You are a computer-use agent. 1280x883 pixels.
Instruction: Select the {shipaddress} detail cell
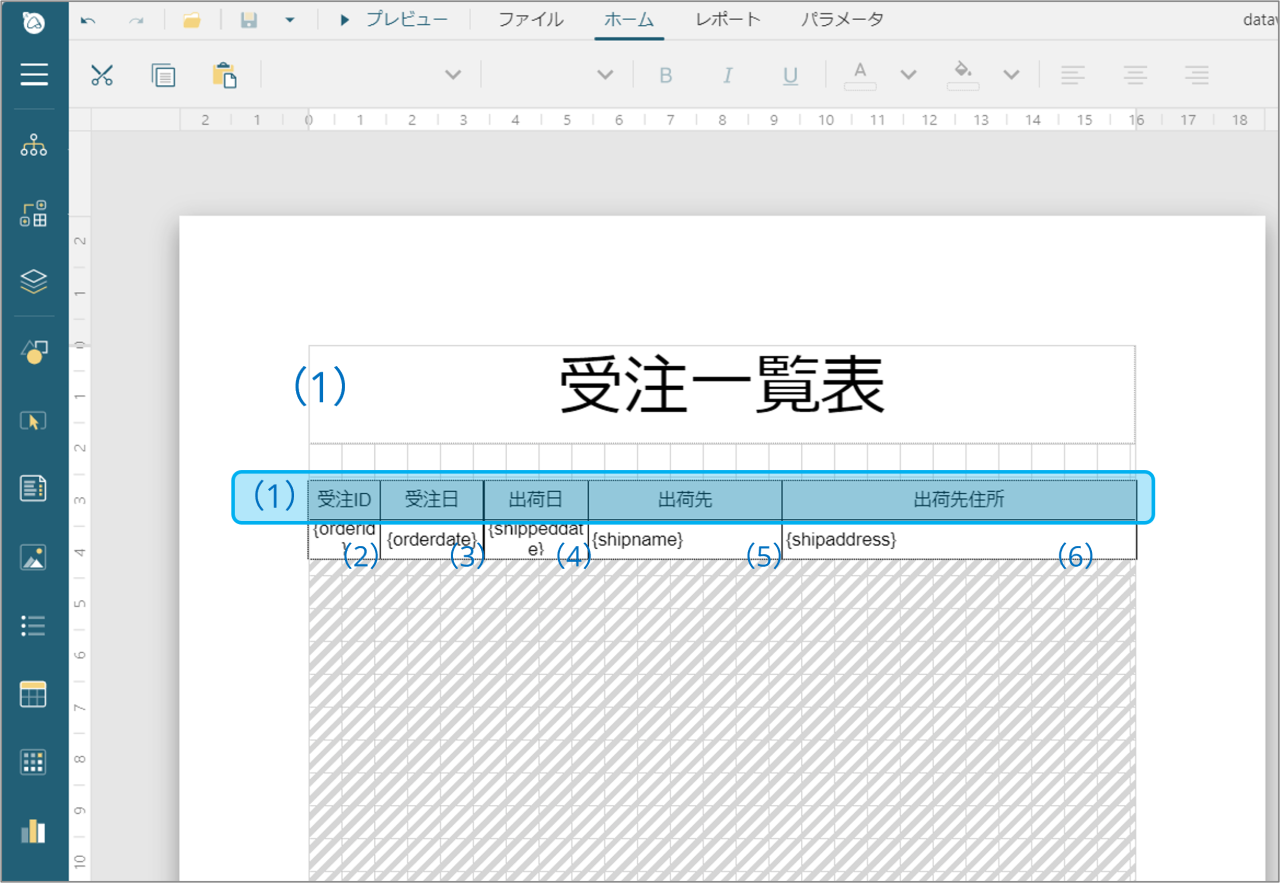point(959,540)
